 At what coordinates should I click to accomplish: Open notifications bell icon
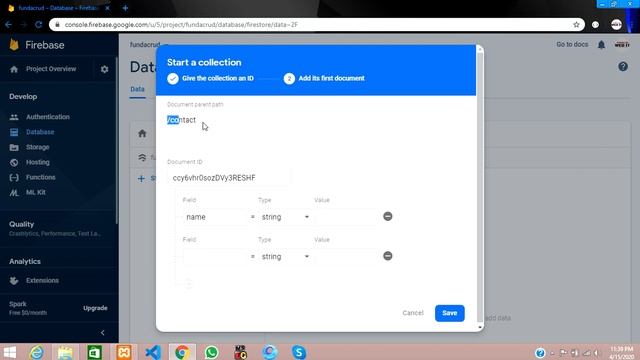601,45
